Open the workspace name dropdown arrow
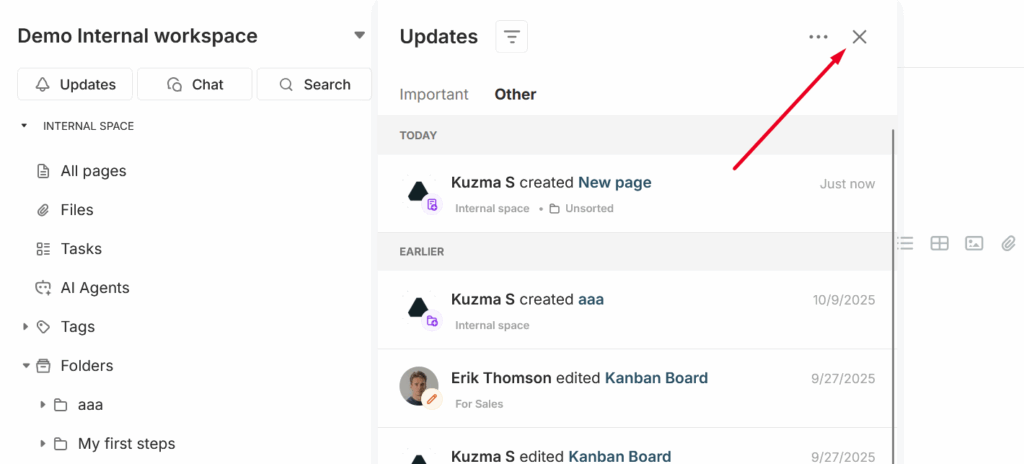The width and height of the screenshot is (1024, 464). click(x=360, y=36)
